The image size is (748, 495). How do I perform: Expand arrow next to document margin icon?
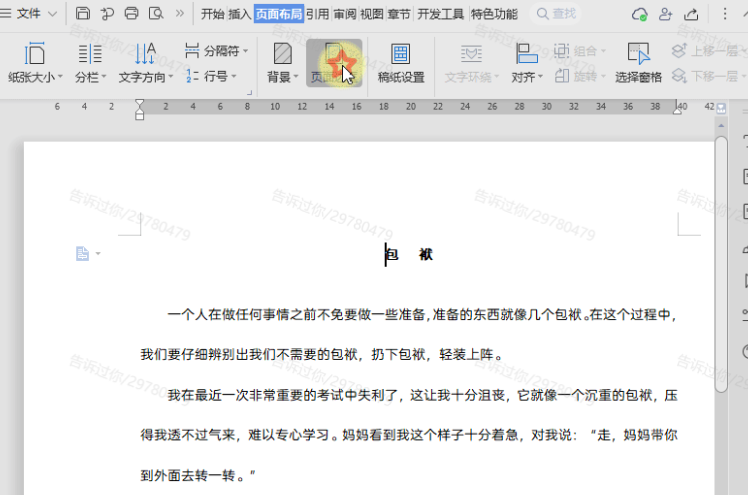click(98, 253)
